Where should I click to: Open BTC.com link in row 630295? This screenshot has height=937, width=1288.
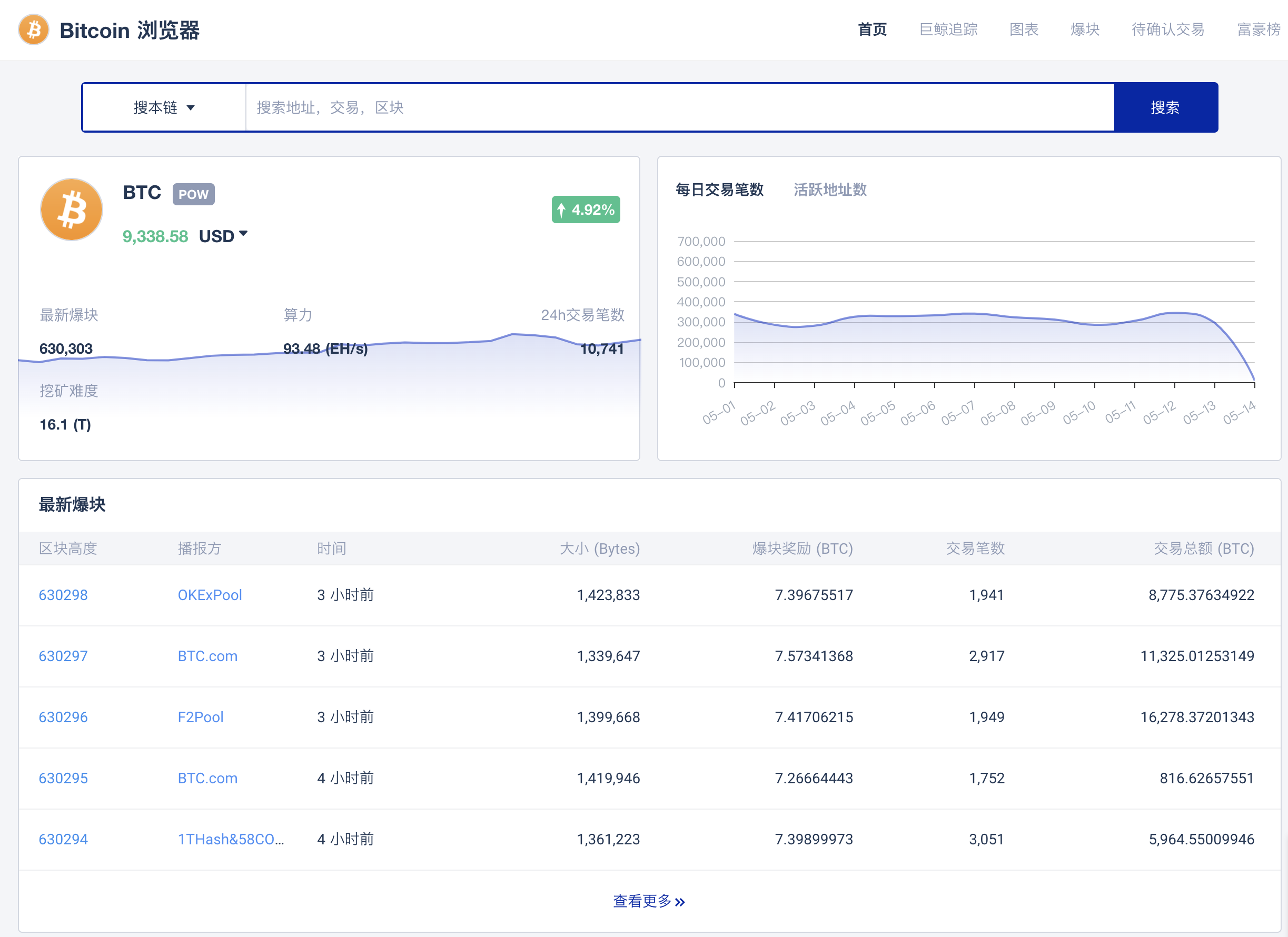click(x=207, y=778)
